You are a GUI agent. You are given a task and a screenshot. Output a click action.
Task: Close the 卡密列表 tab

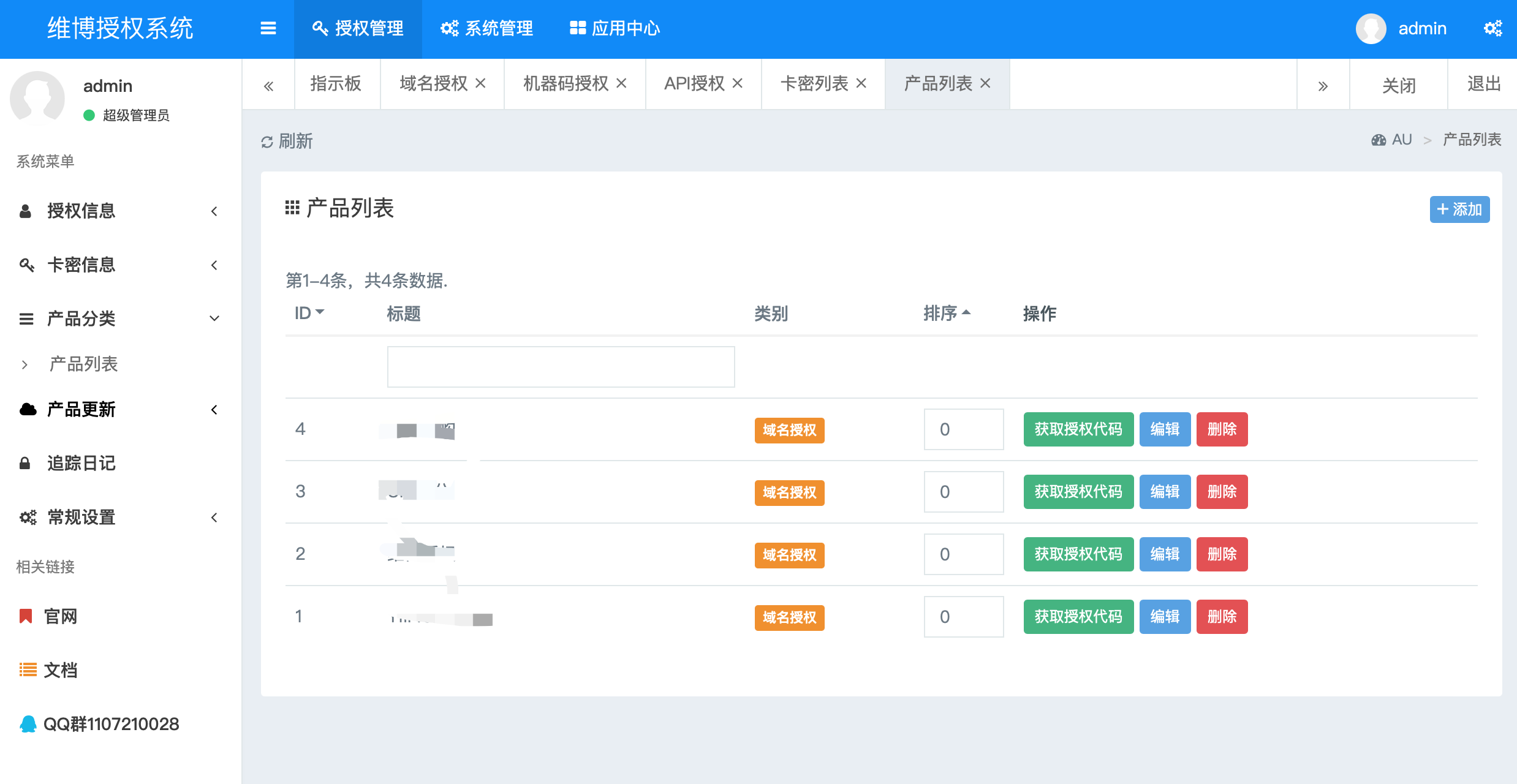click(861, 83)
